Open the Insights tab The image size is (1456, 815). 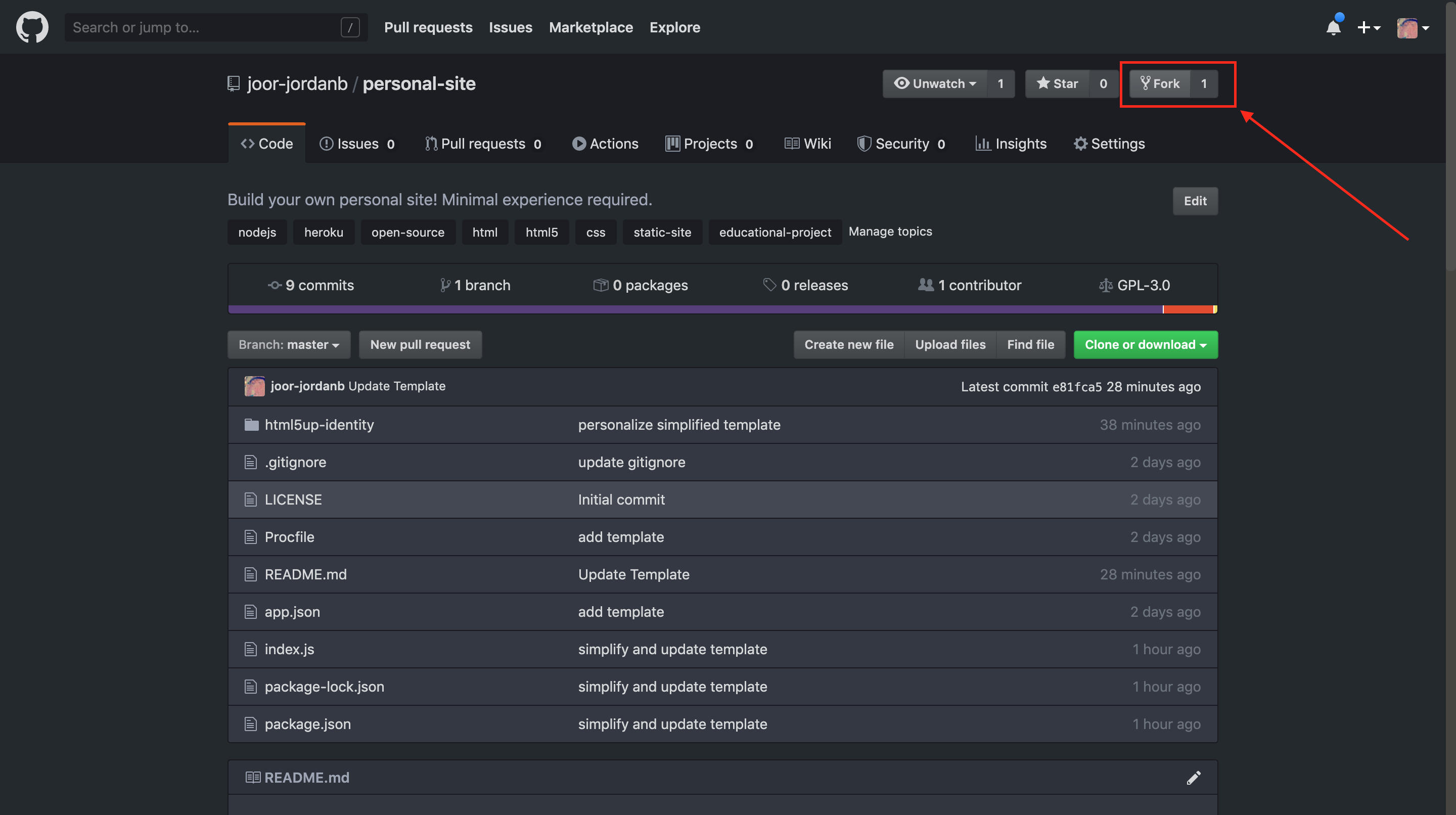pos(1011,144)
